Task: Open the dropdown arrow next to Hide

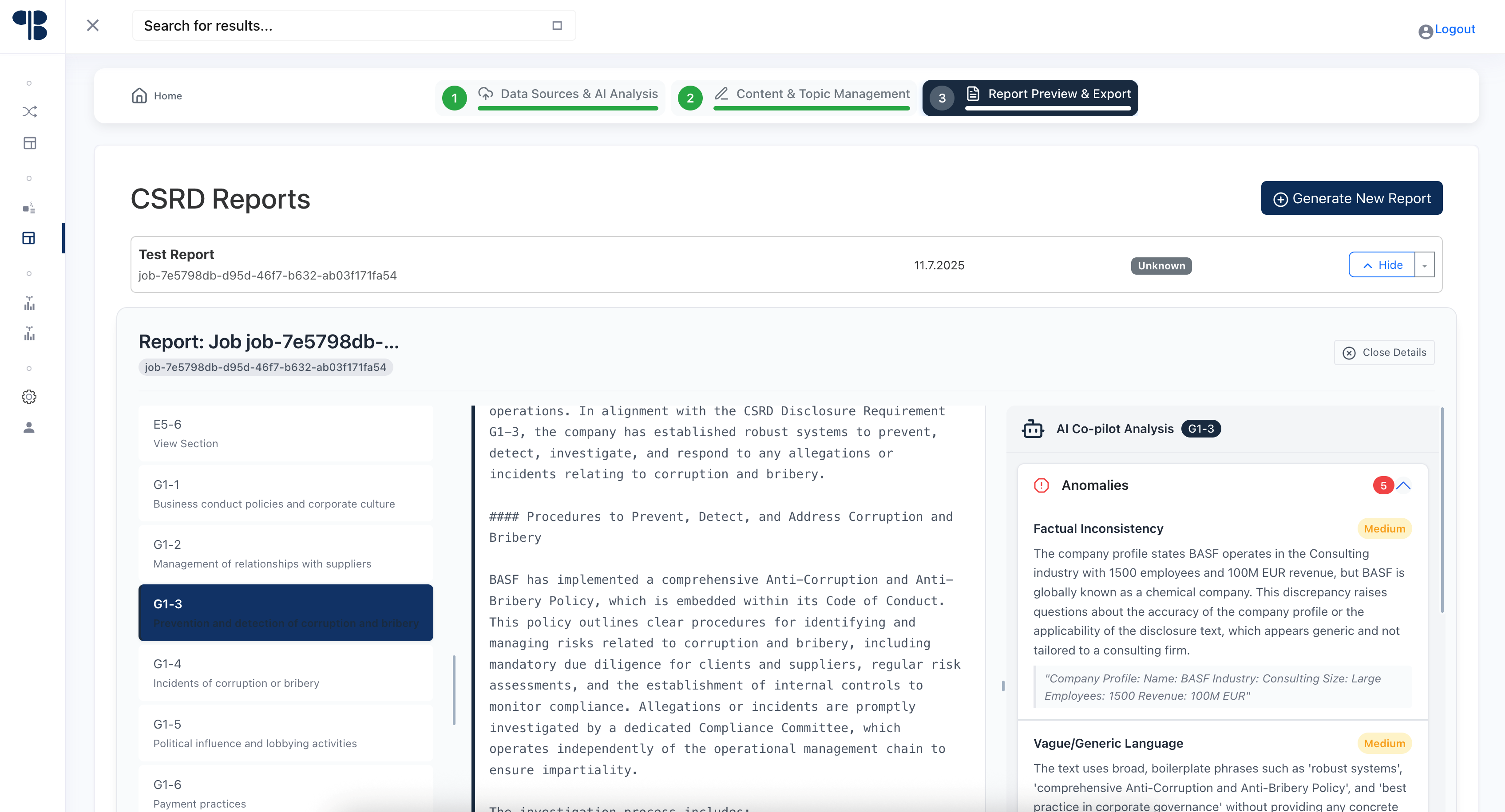Action: click(1424, 265)
